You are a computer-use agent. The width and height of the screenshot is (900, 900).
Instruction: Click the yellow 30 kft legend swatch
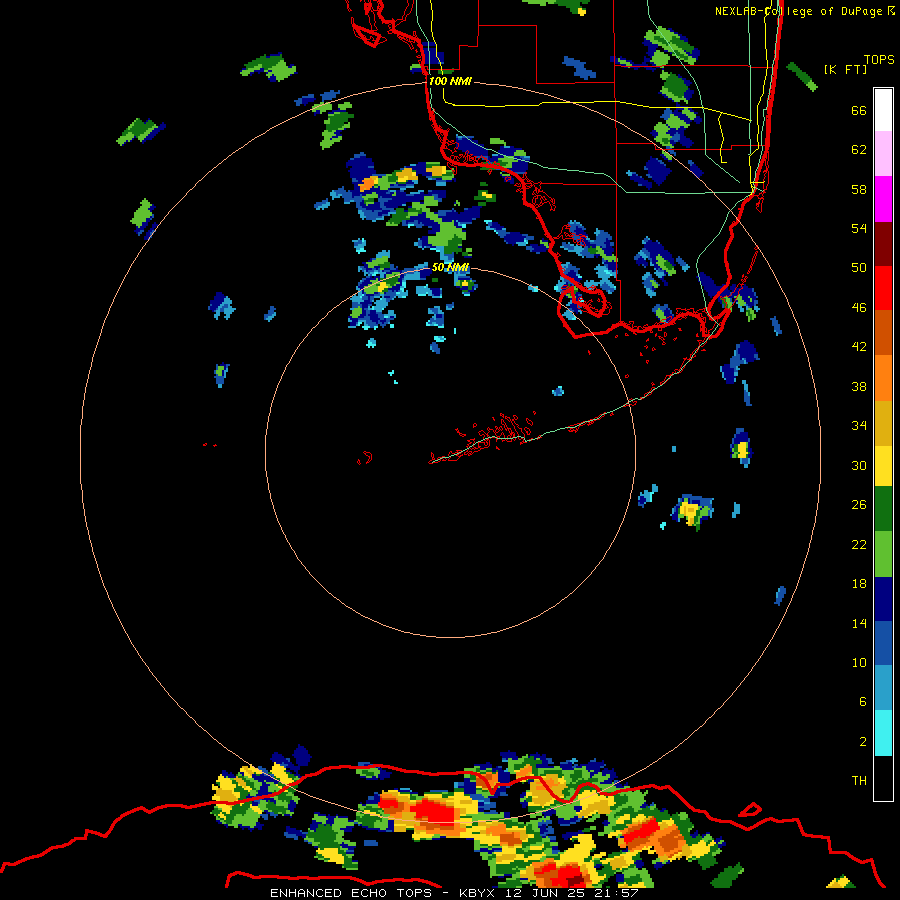[x=883, y=465]
